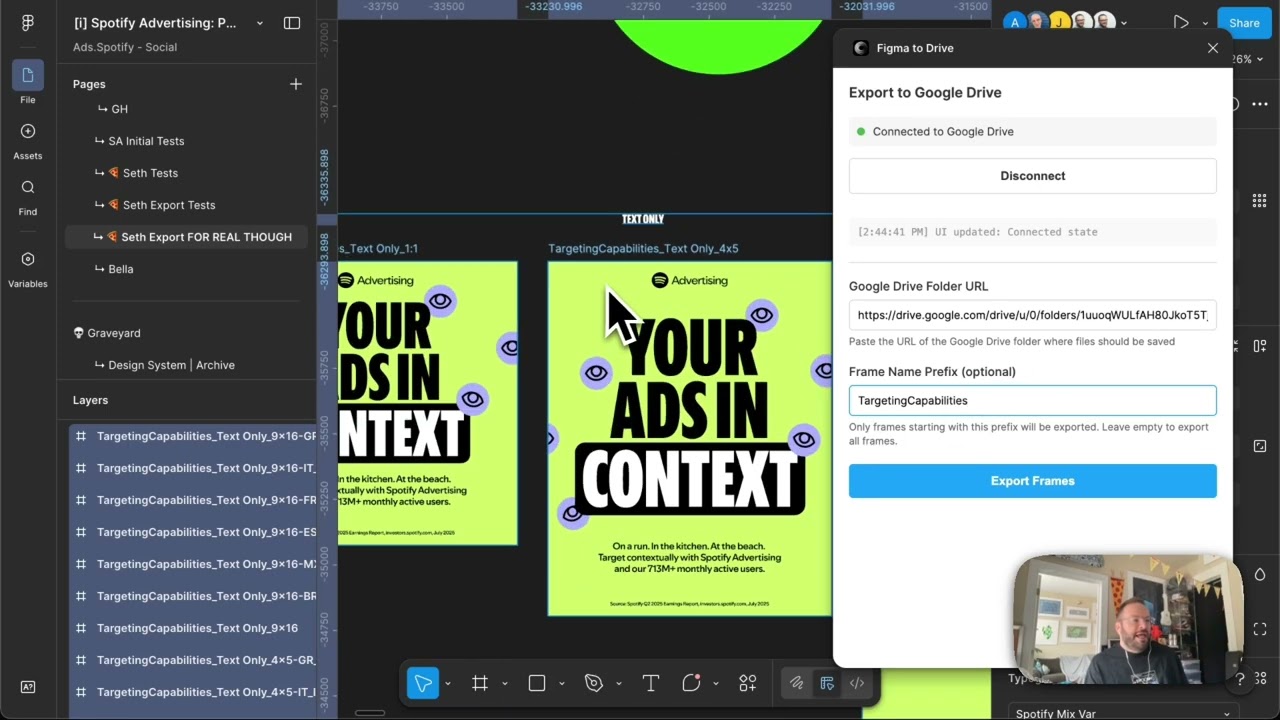
Task: Click the Share button
Action: [x=1244, y=23]
